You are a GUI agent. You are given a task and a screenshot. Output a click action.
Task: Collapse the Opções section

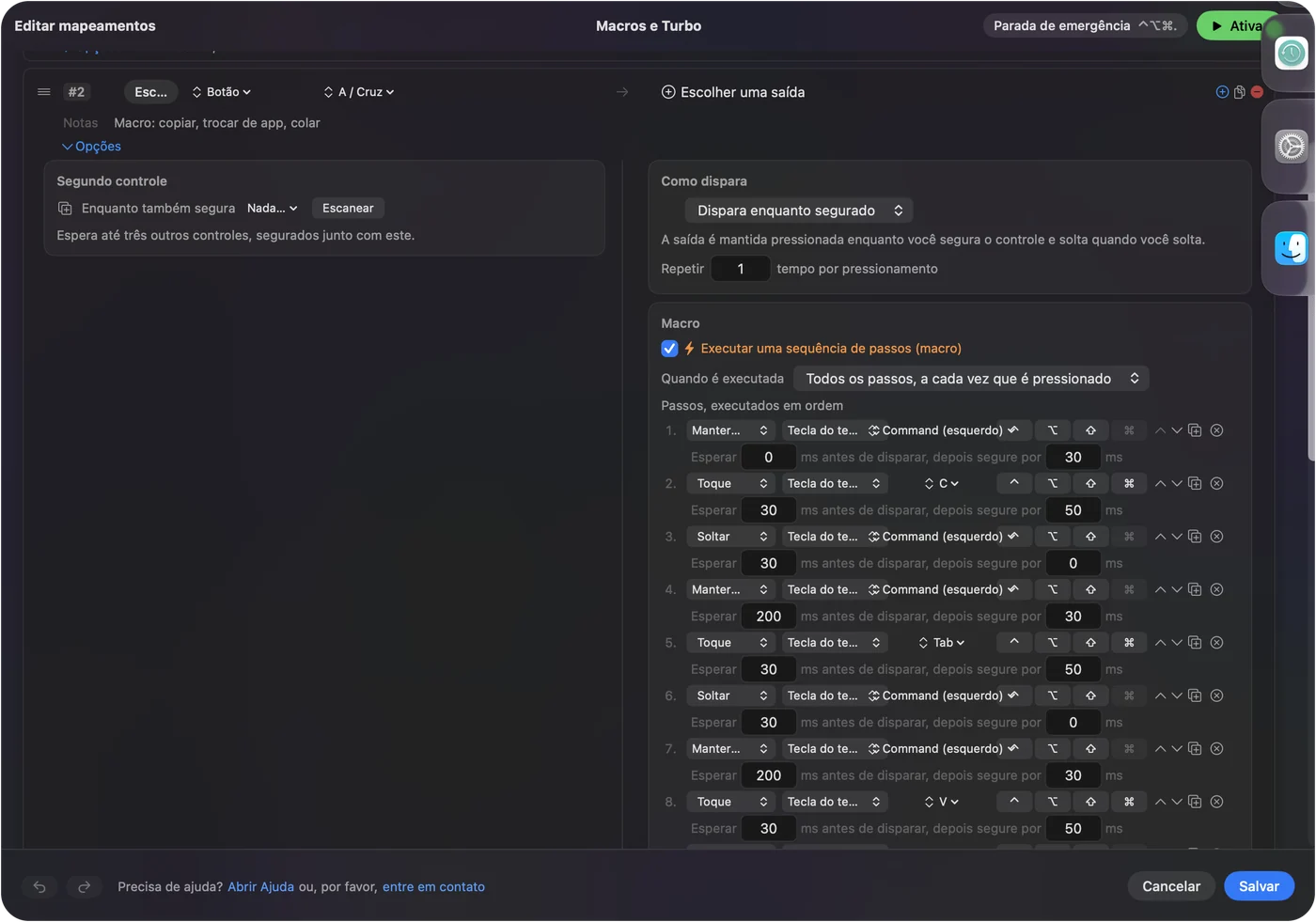(91, 147)
